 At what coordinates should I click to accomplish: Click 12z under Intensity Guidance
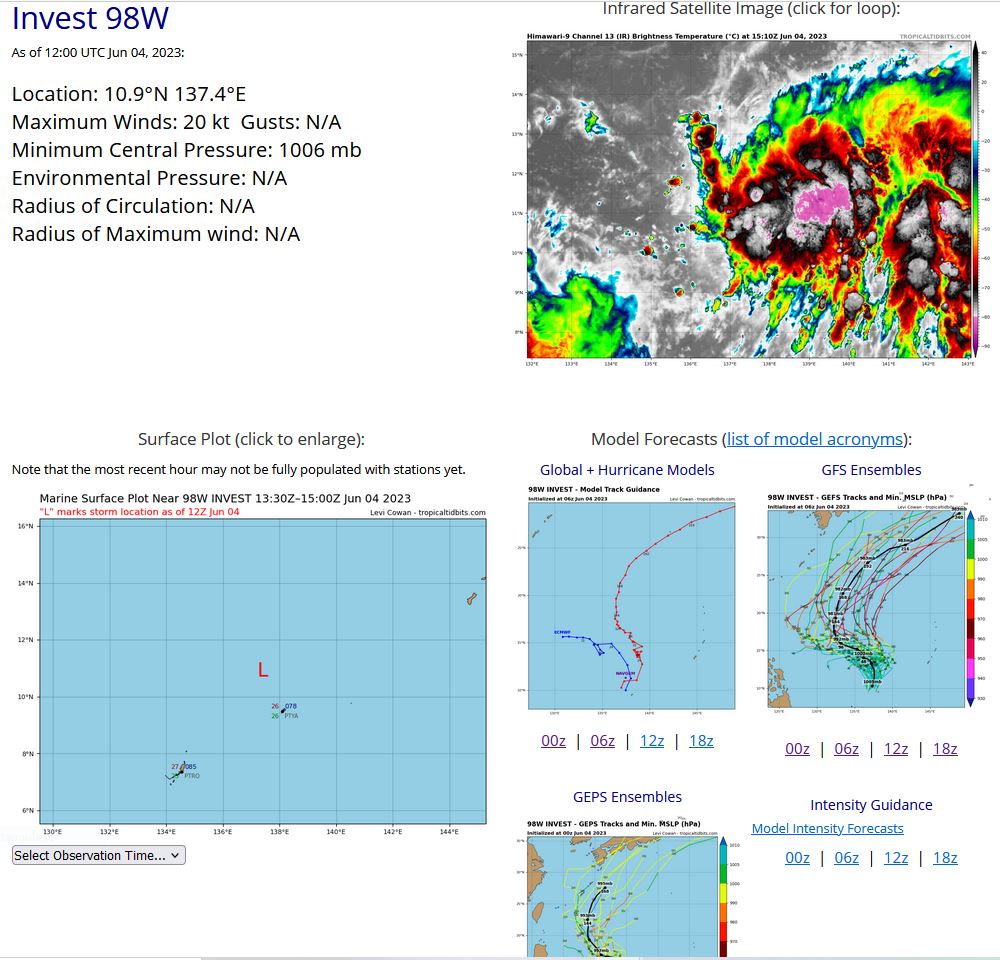[x=896, y=858]
